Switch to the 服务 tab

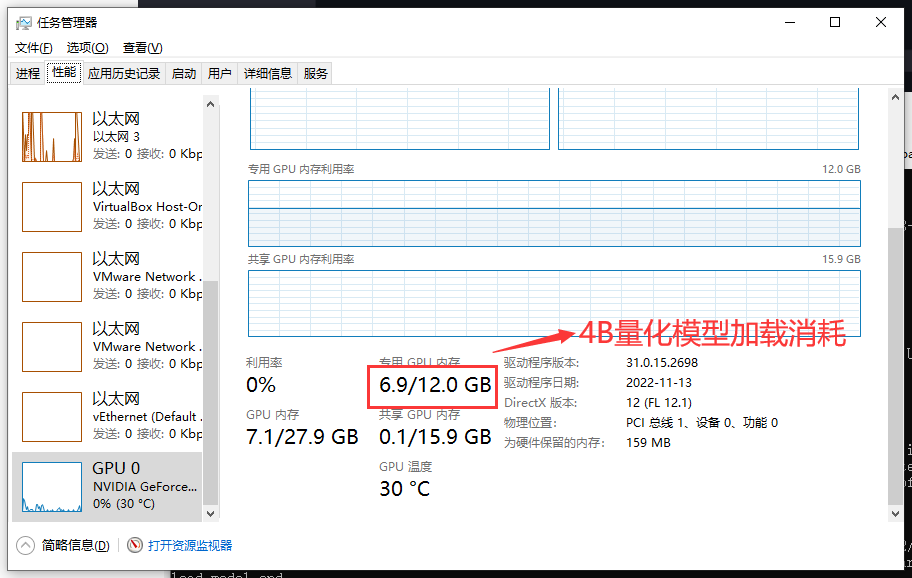click(x=315, y=73)
